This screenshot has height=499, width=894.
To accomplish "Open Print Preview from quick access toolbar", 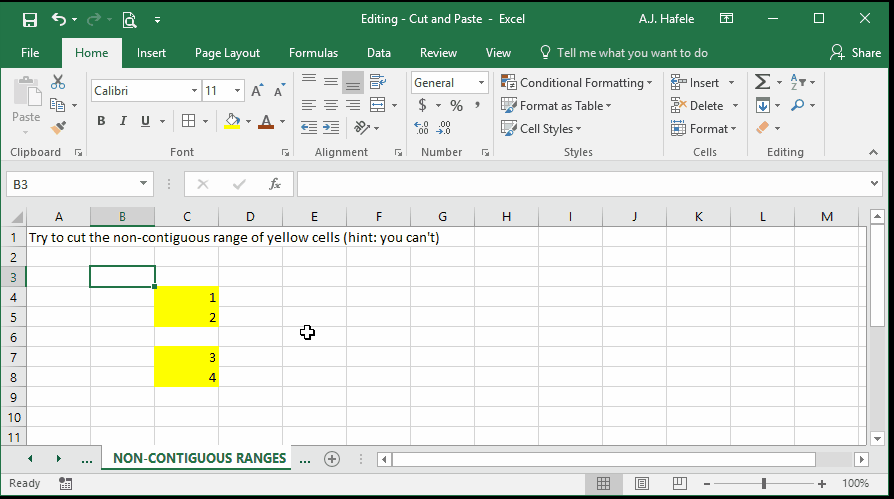I will (129, 20).
